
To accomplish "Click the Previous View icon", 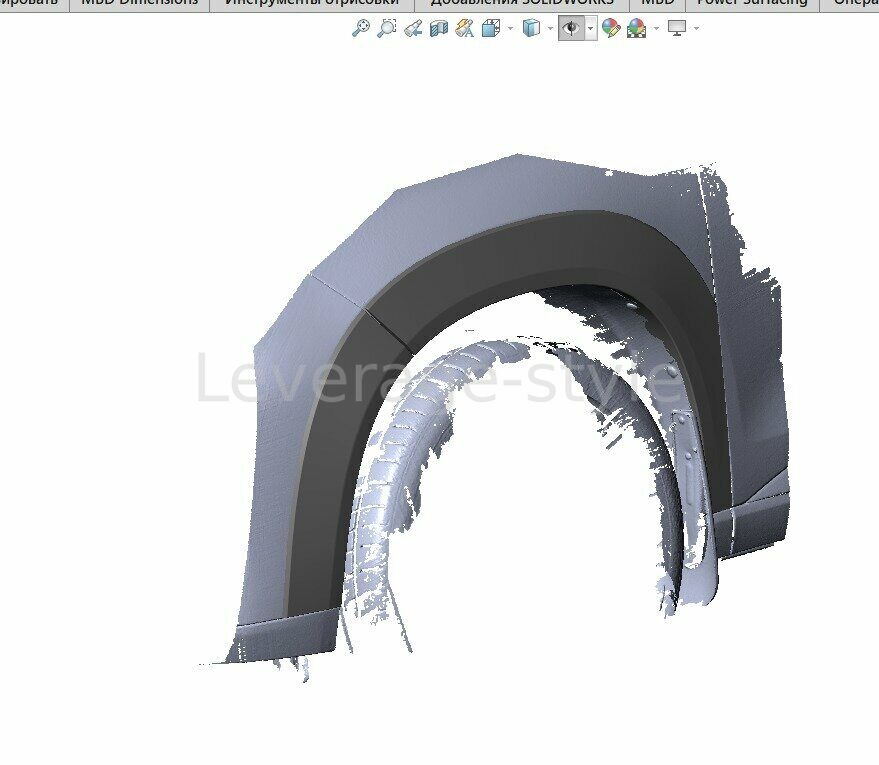I will pos(413,29).
